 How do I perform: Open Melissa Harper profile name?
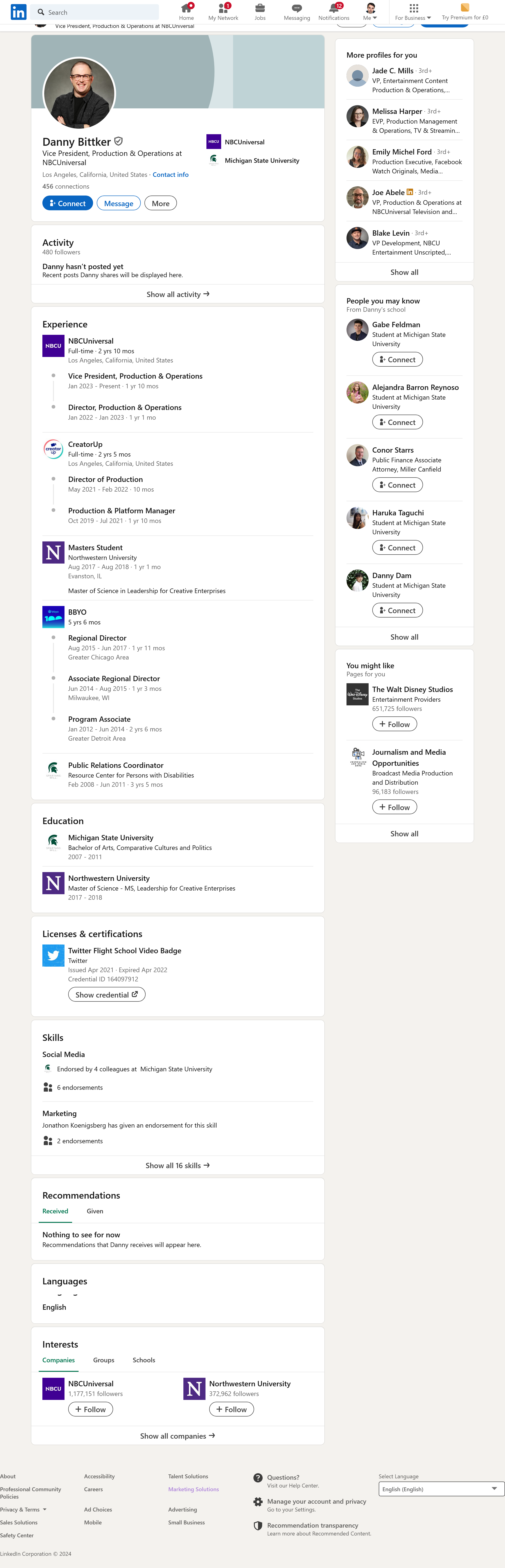pos(397,111)
